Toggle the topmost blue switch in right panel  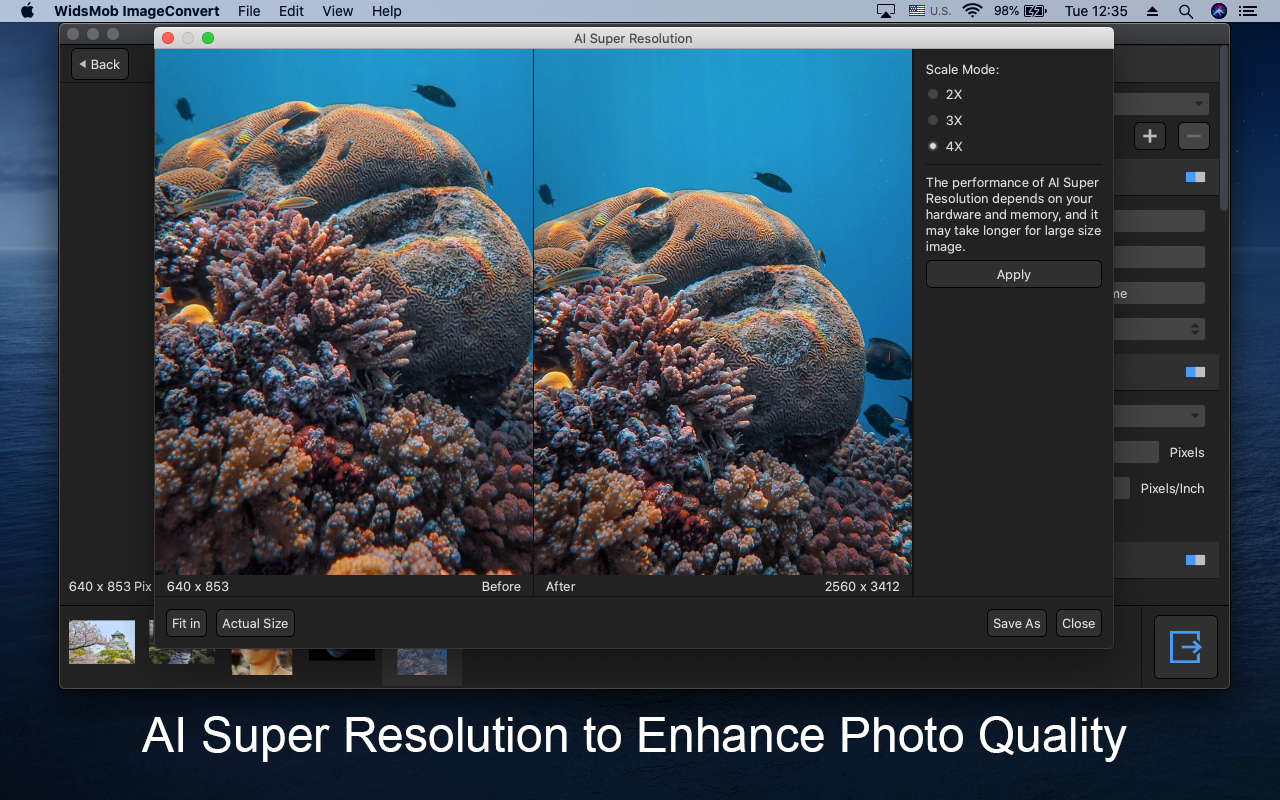click(1195, 177)
